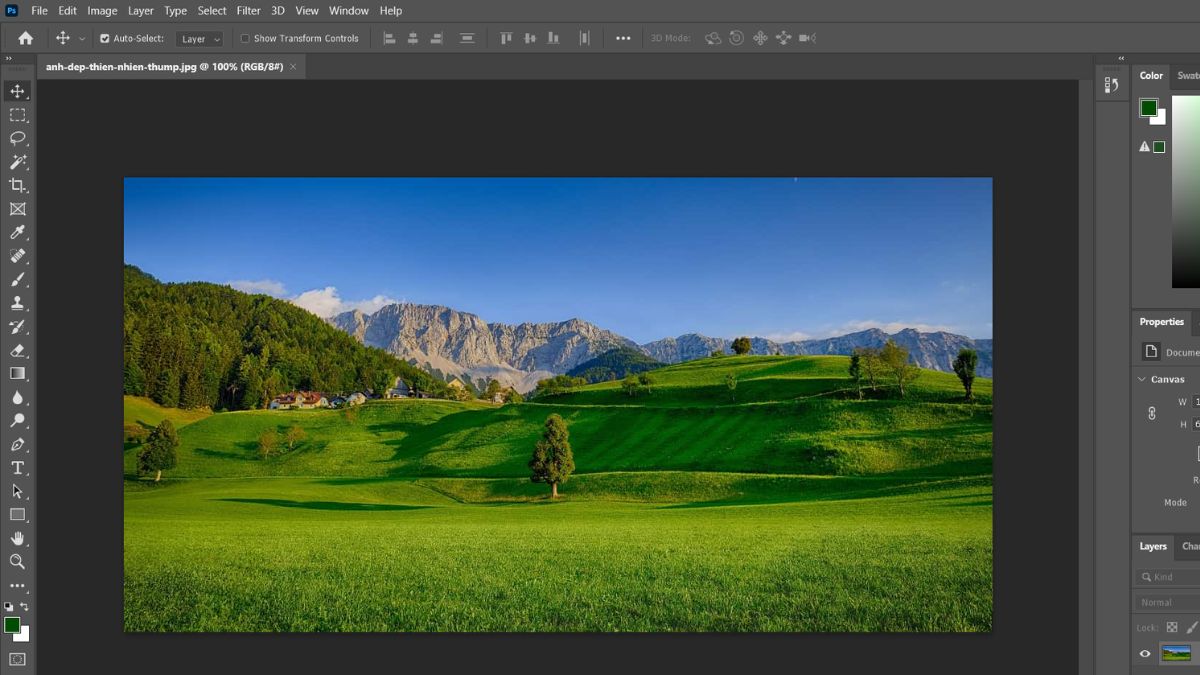Select the Rectangular Marquee tool

pos(17,115)
